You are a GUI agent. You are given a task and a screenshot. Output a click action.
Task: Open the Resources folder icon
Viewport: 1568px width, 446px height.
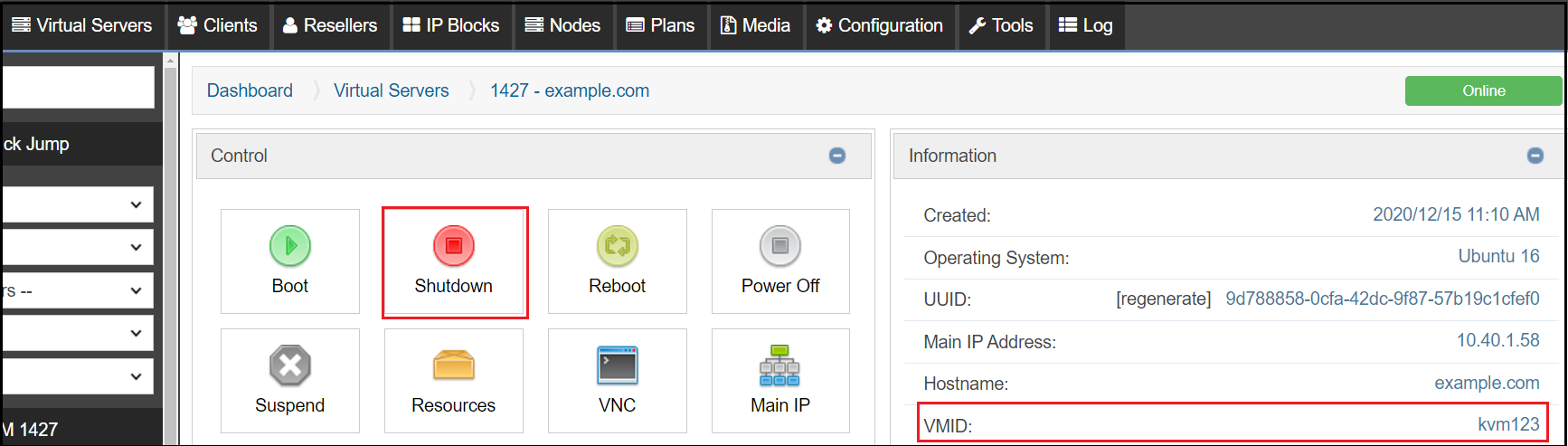click(x=453, y=365)
